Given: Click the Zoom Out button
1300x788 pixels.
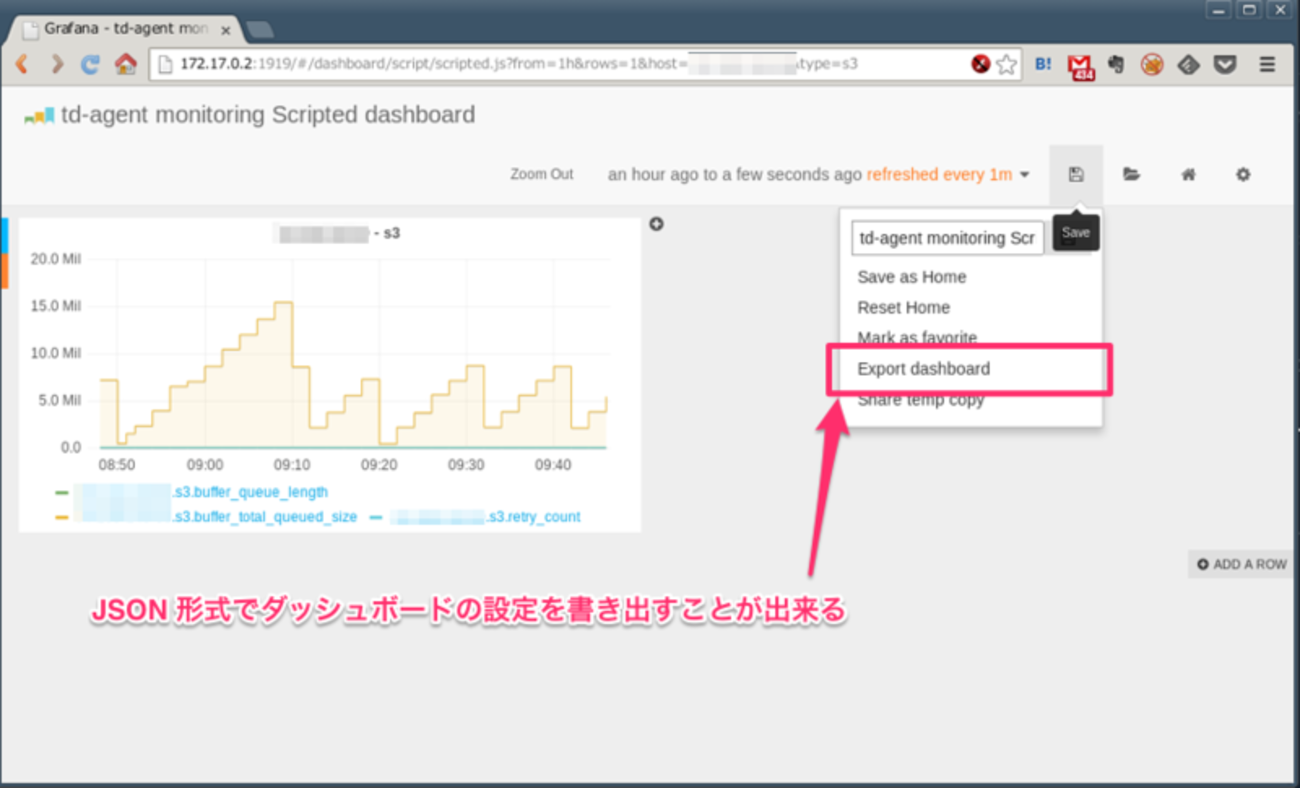Looking at the screenshot, I should (x=542, y=175).
